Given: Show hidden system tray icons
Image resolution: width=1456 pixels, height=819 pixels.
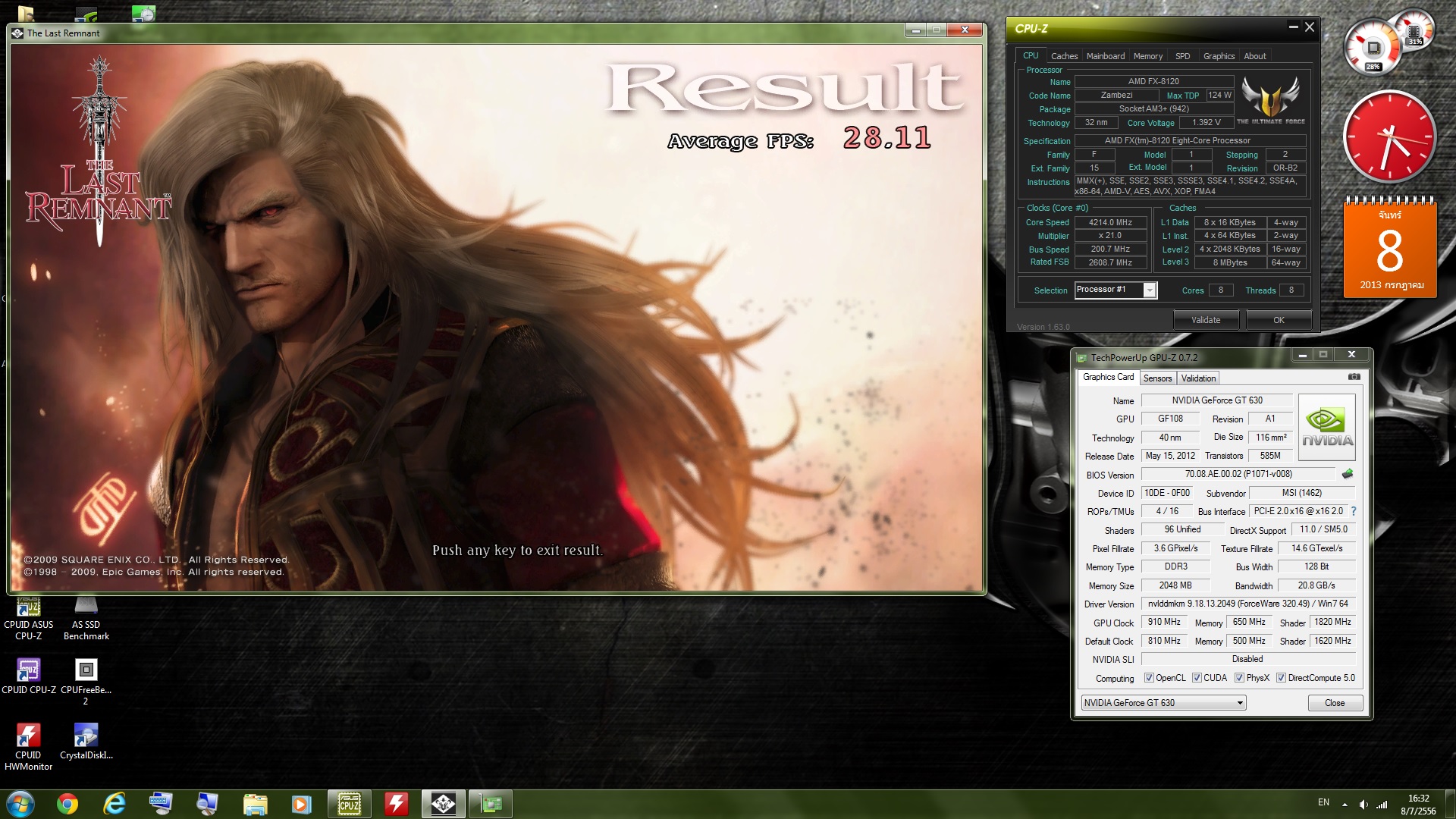Looking at the screenshot, I should click(1345, 804).
